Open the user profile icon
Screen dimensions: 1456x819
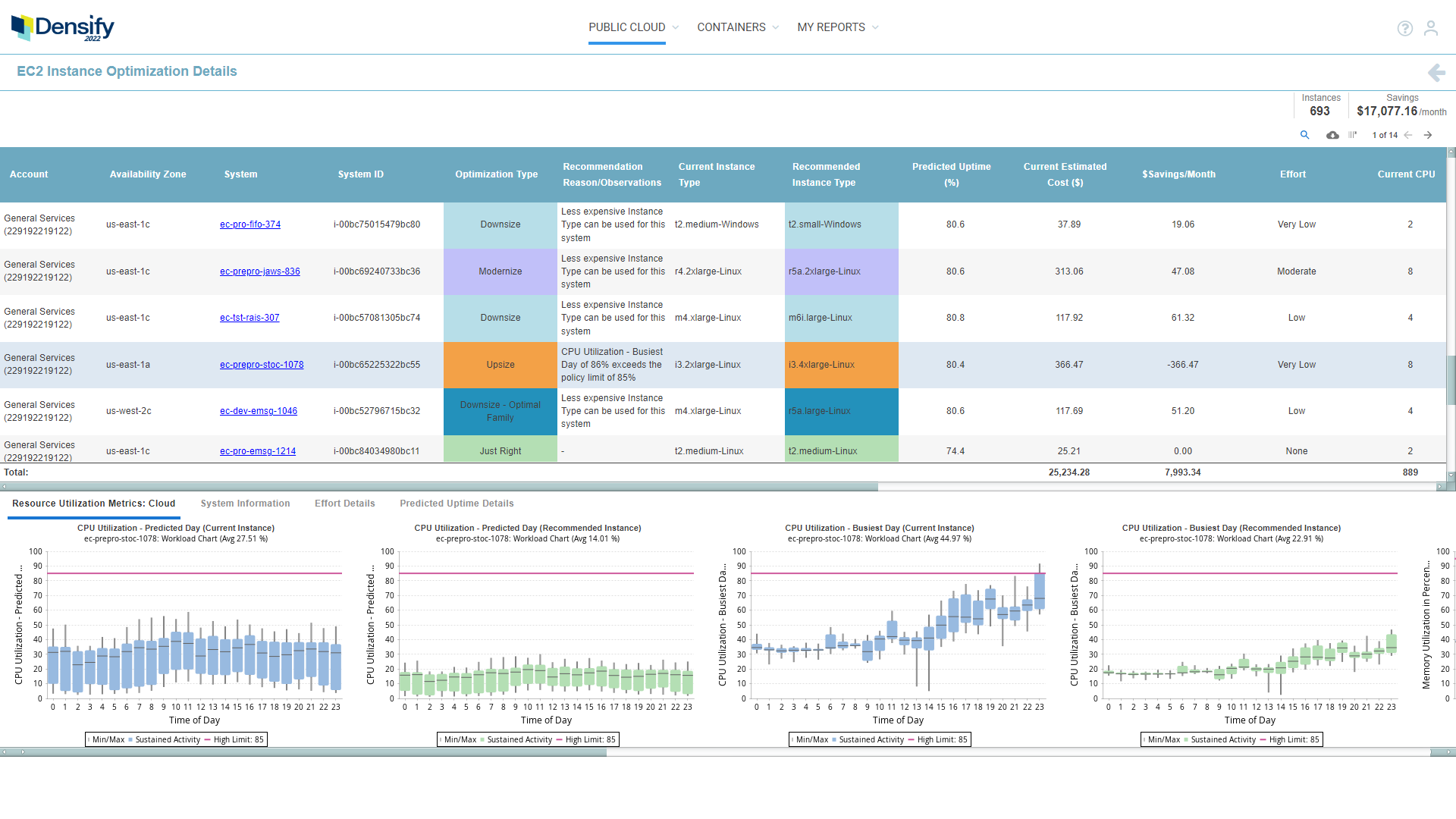(x=1432, y=28)
